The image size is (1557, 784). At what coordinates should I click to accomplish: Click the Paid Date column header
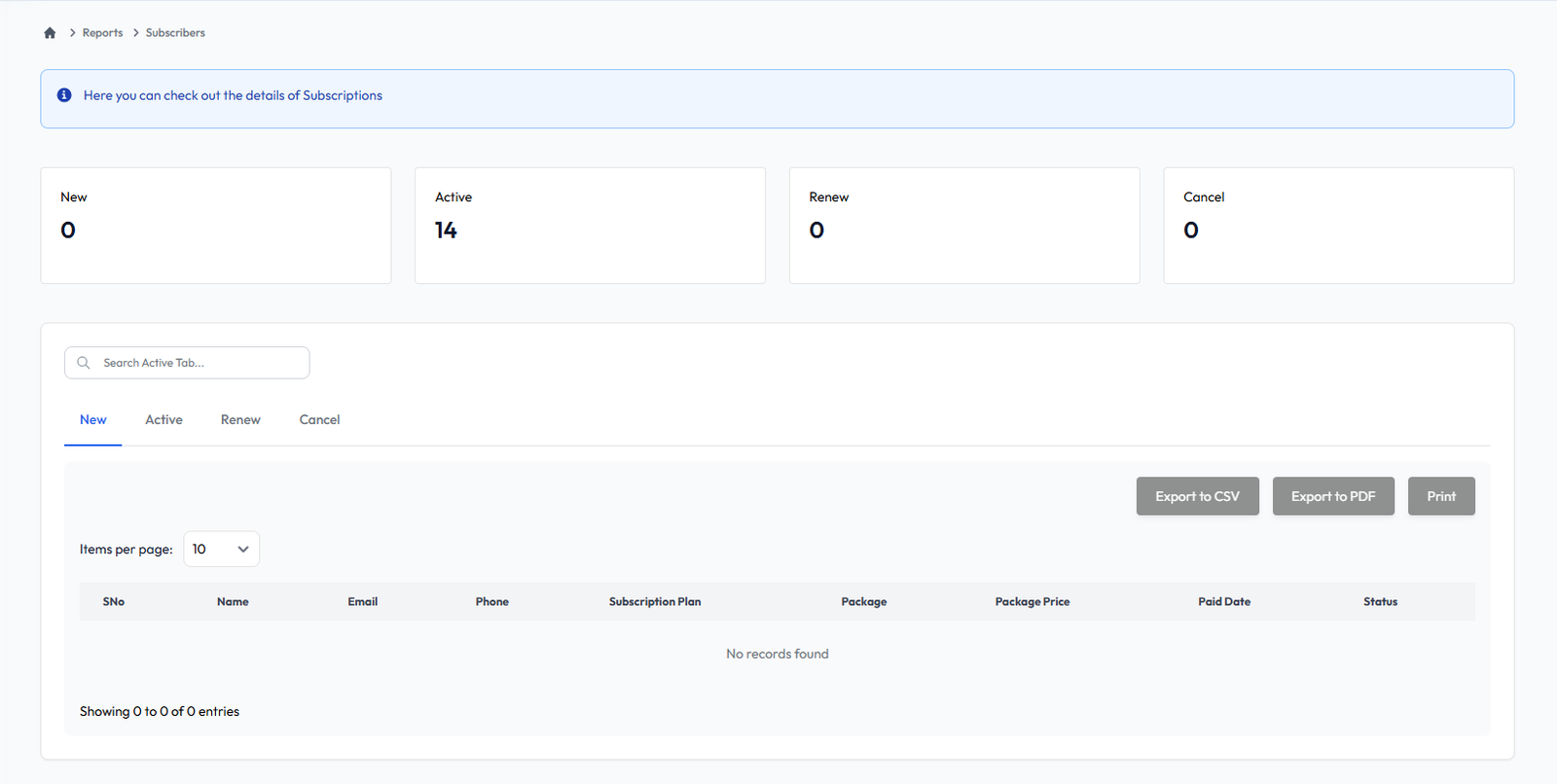(1224, 602)
